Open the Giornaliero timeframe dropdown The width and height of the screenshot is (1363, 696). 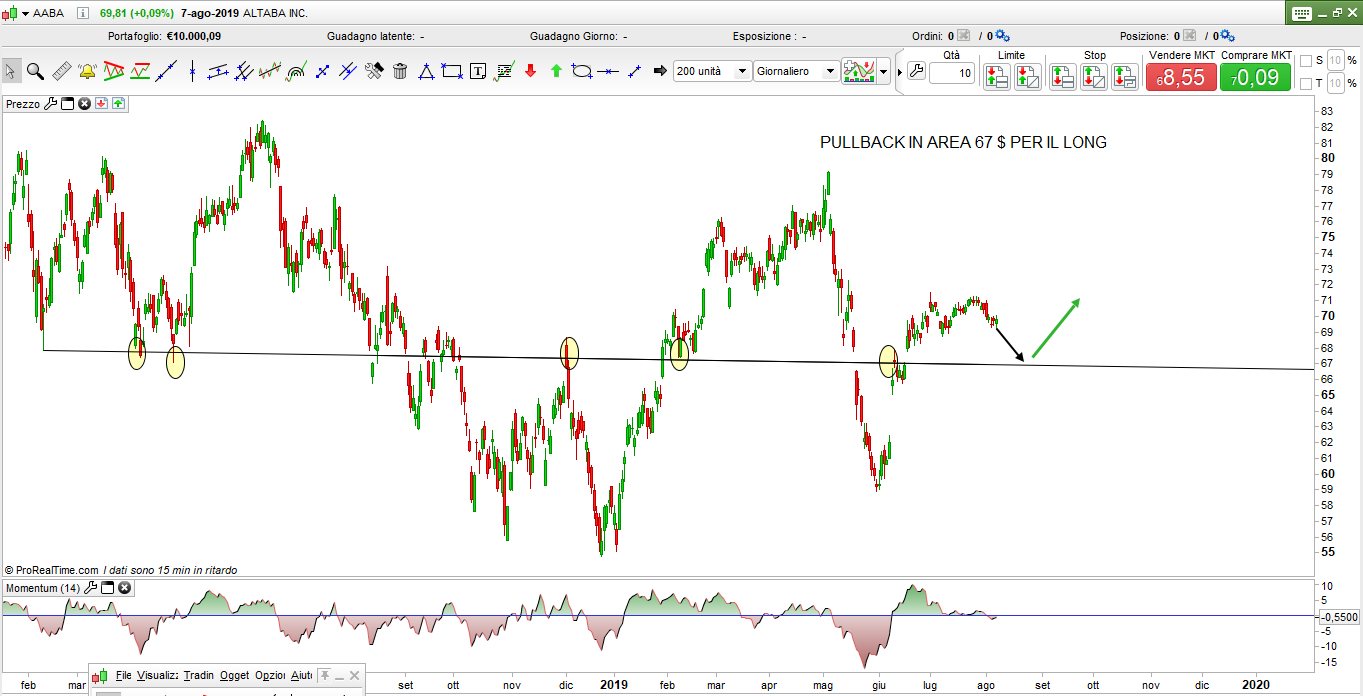coord(828,71)
